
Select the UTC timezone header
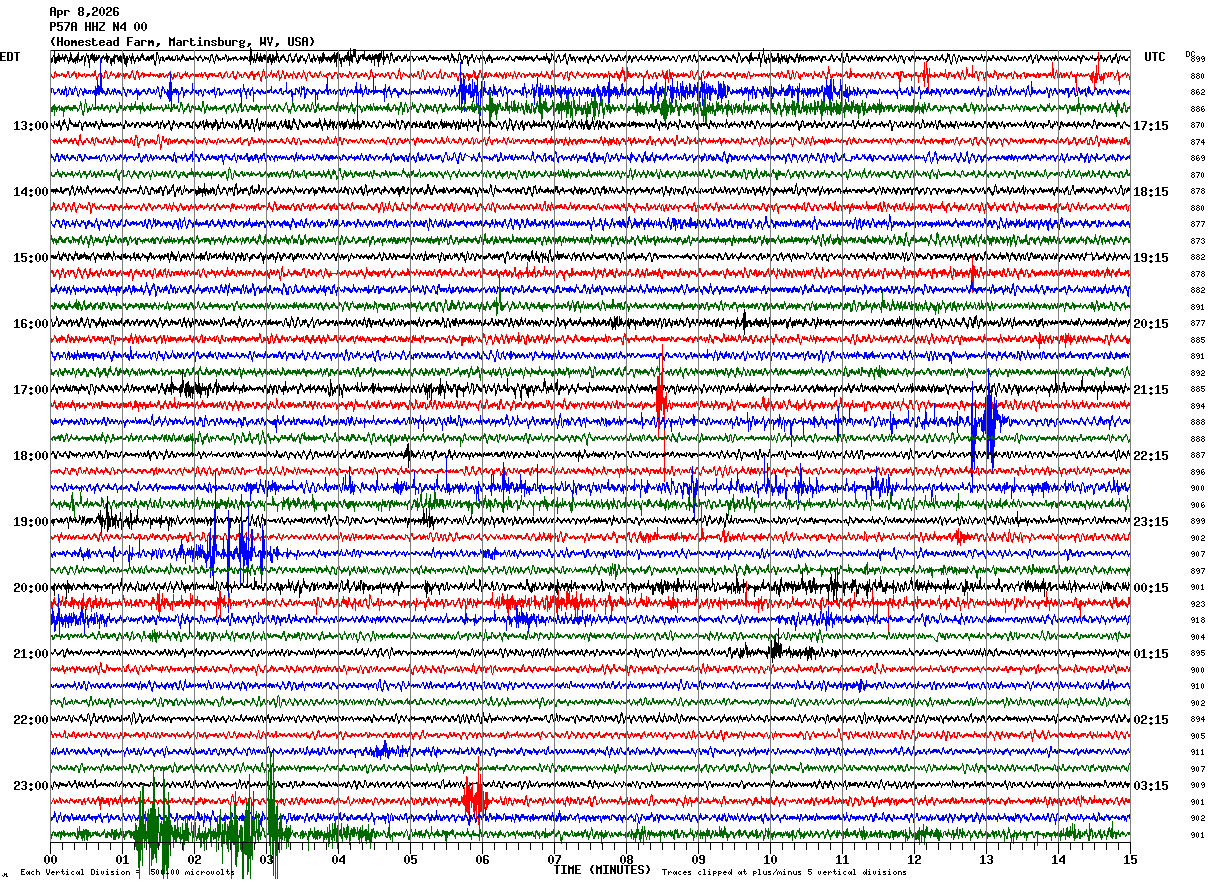[1155, 57]
